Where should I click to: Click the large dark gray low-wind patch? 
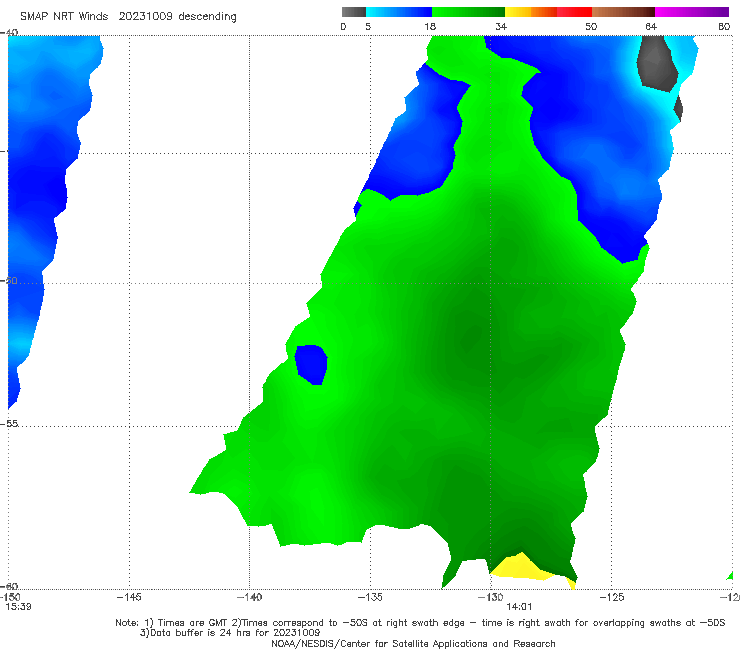click(657, 64)
